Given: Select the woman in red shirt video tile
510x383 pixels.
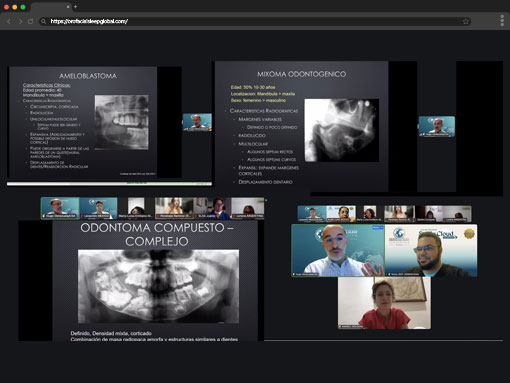Looking at the screenshot, I should [x=384, y=303].
